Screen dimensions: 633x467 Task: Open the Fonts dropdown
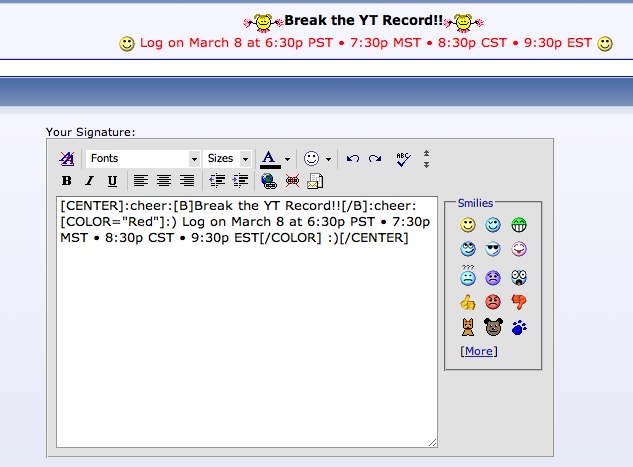click(142, 159)
